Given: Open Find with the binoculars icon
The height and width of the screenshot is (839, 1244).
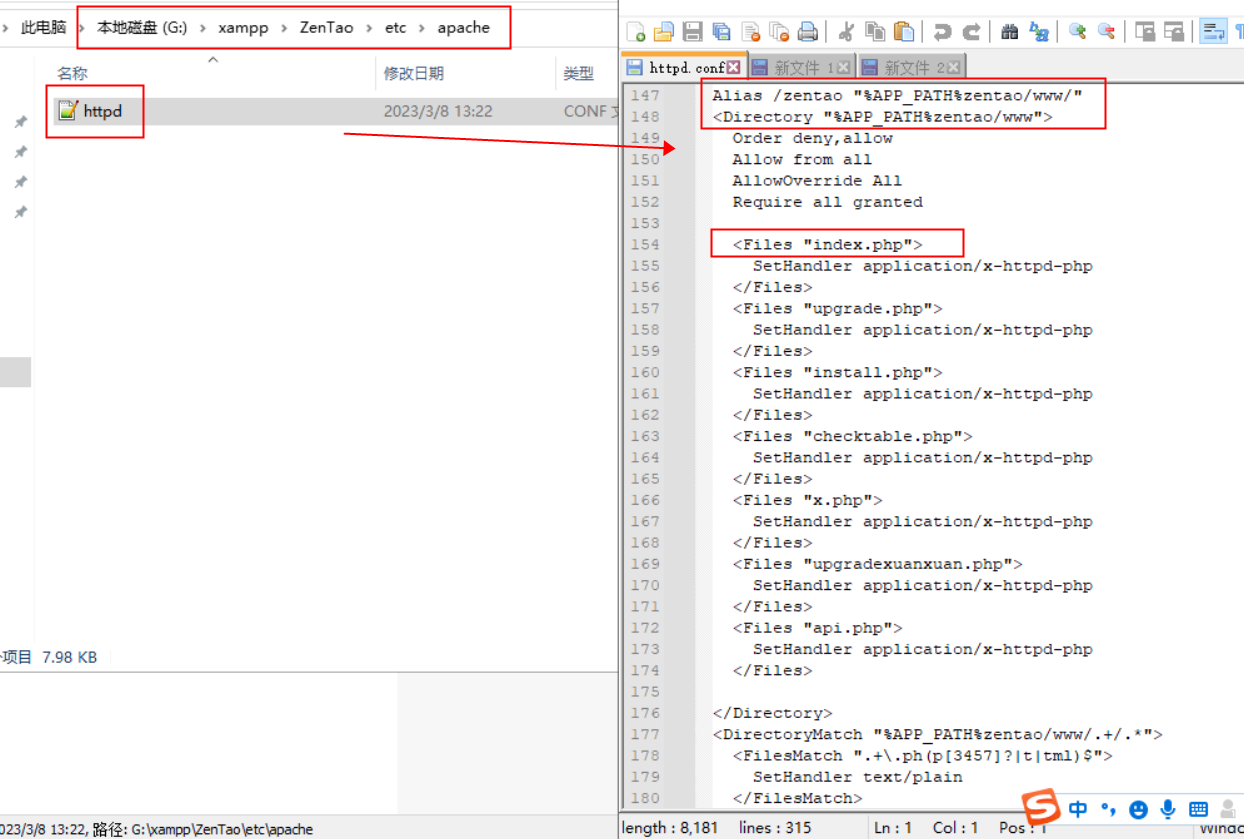Looking at the screenshot, I should [x=1009, y=32].
